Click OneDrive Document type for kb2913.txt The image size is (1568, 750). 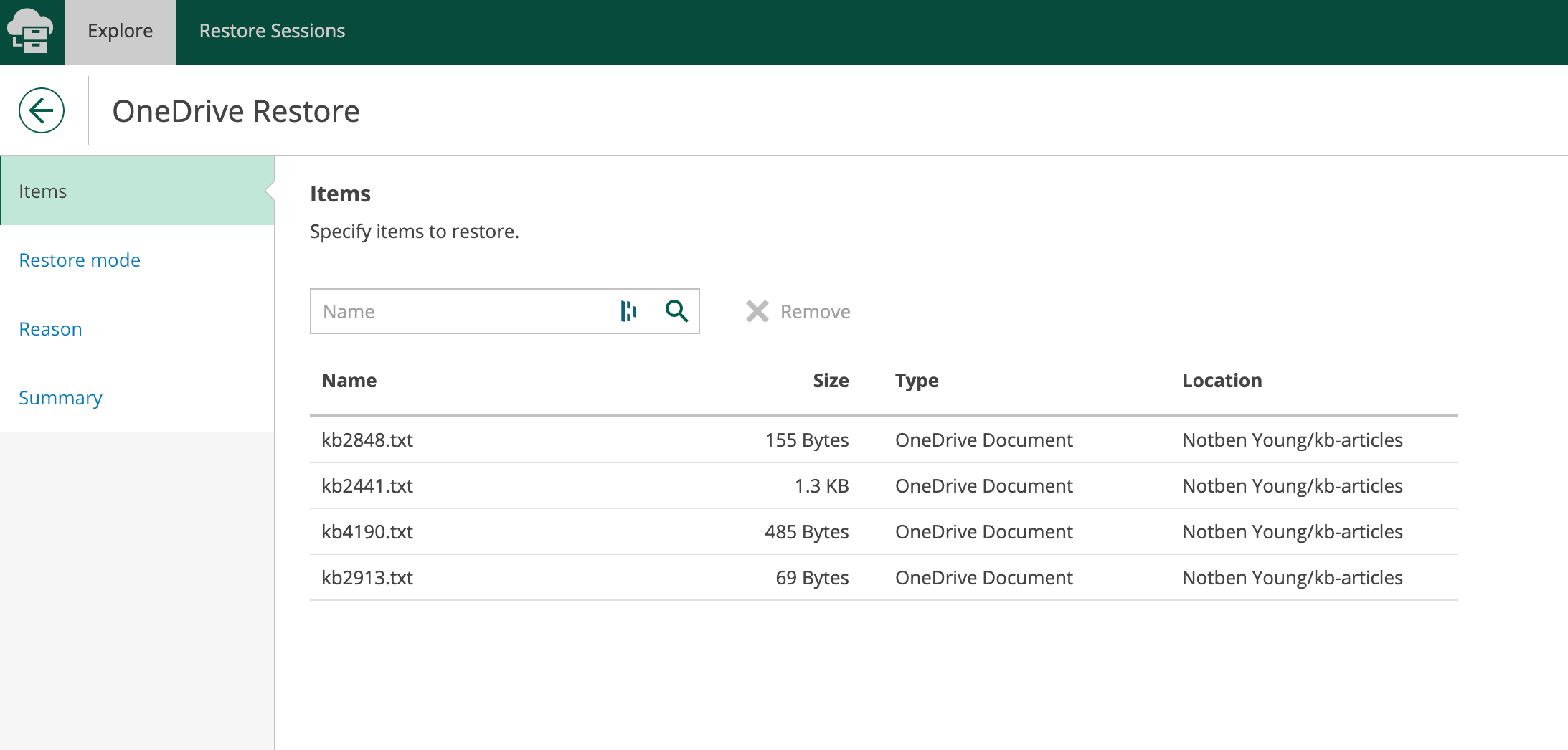[x=984, y=577]
